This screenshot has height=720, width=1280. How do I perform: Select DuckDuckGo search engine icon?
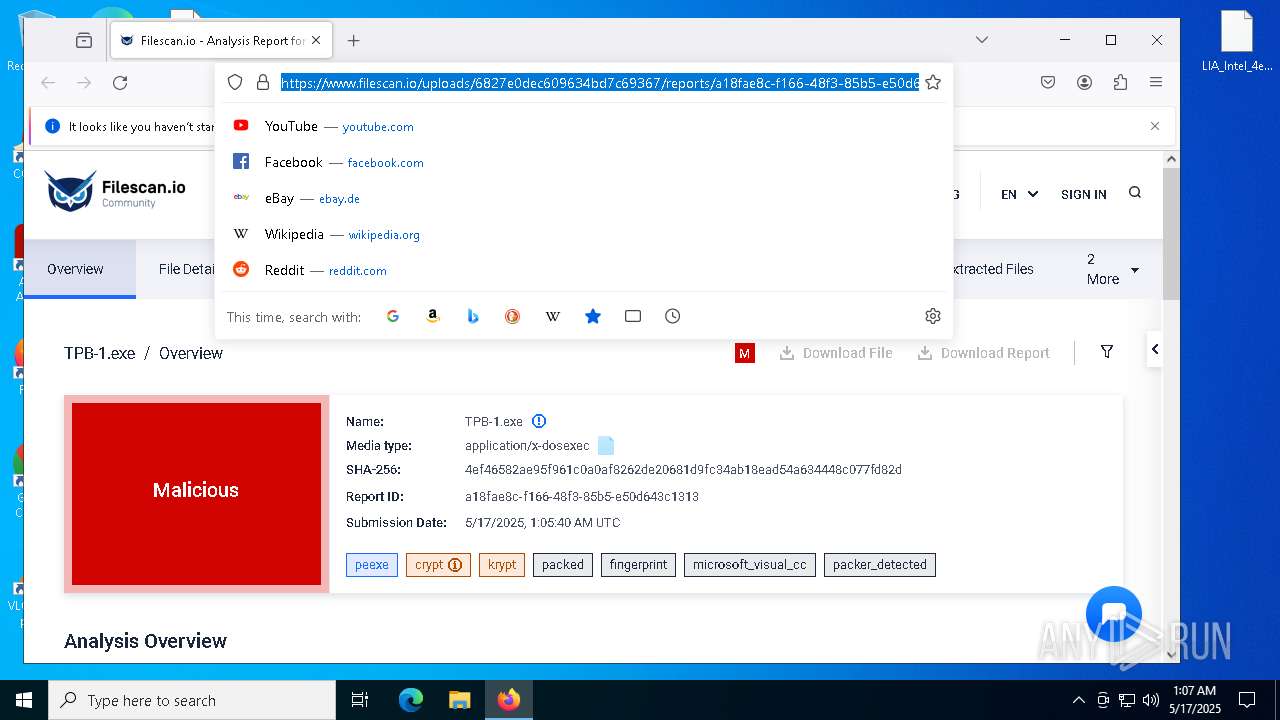[513, 316]
